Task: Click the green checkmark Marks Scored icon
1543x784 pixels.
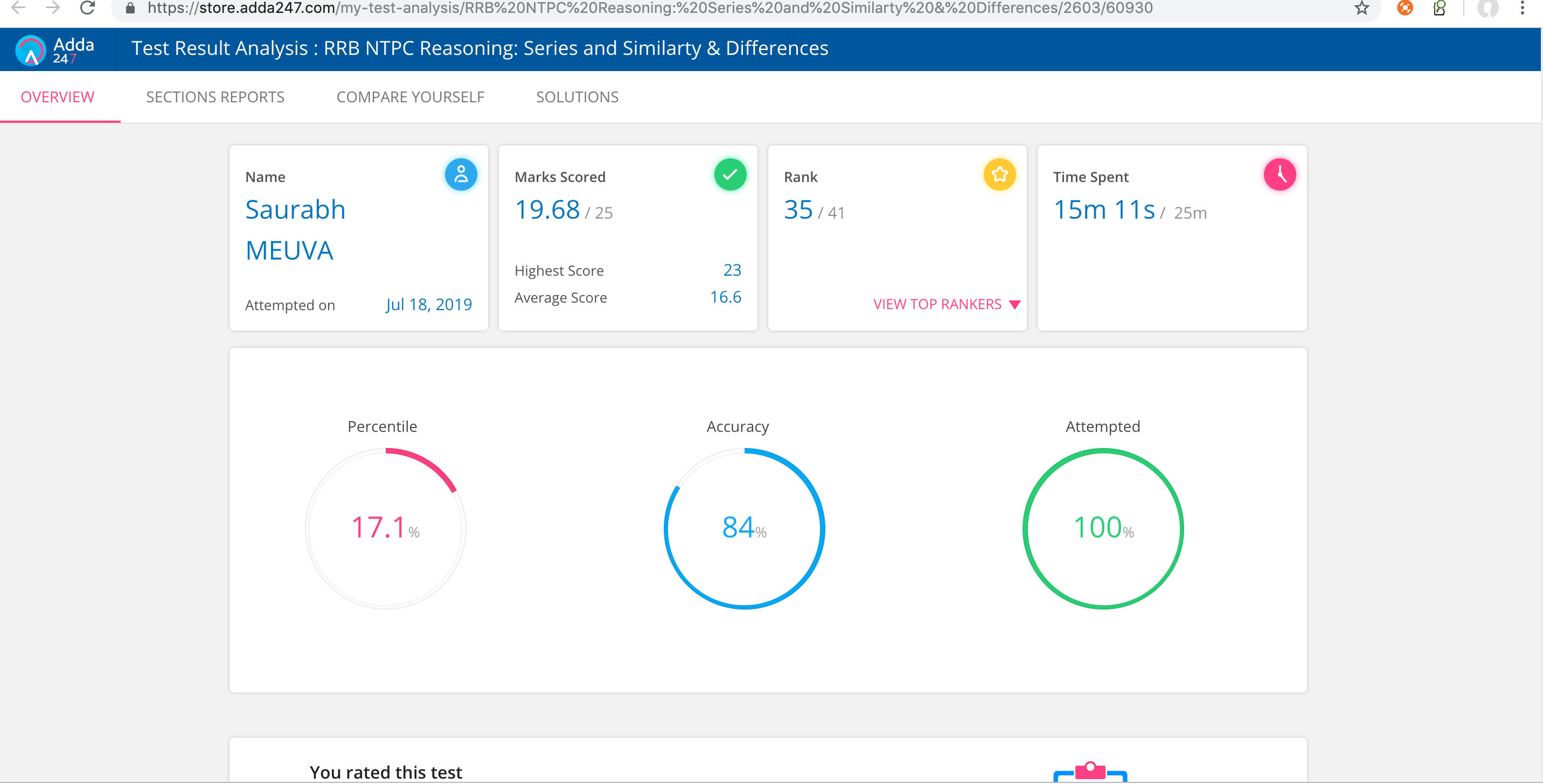Action: pos(729,175)
